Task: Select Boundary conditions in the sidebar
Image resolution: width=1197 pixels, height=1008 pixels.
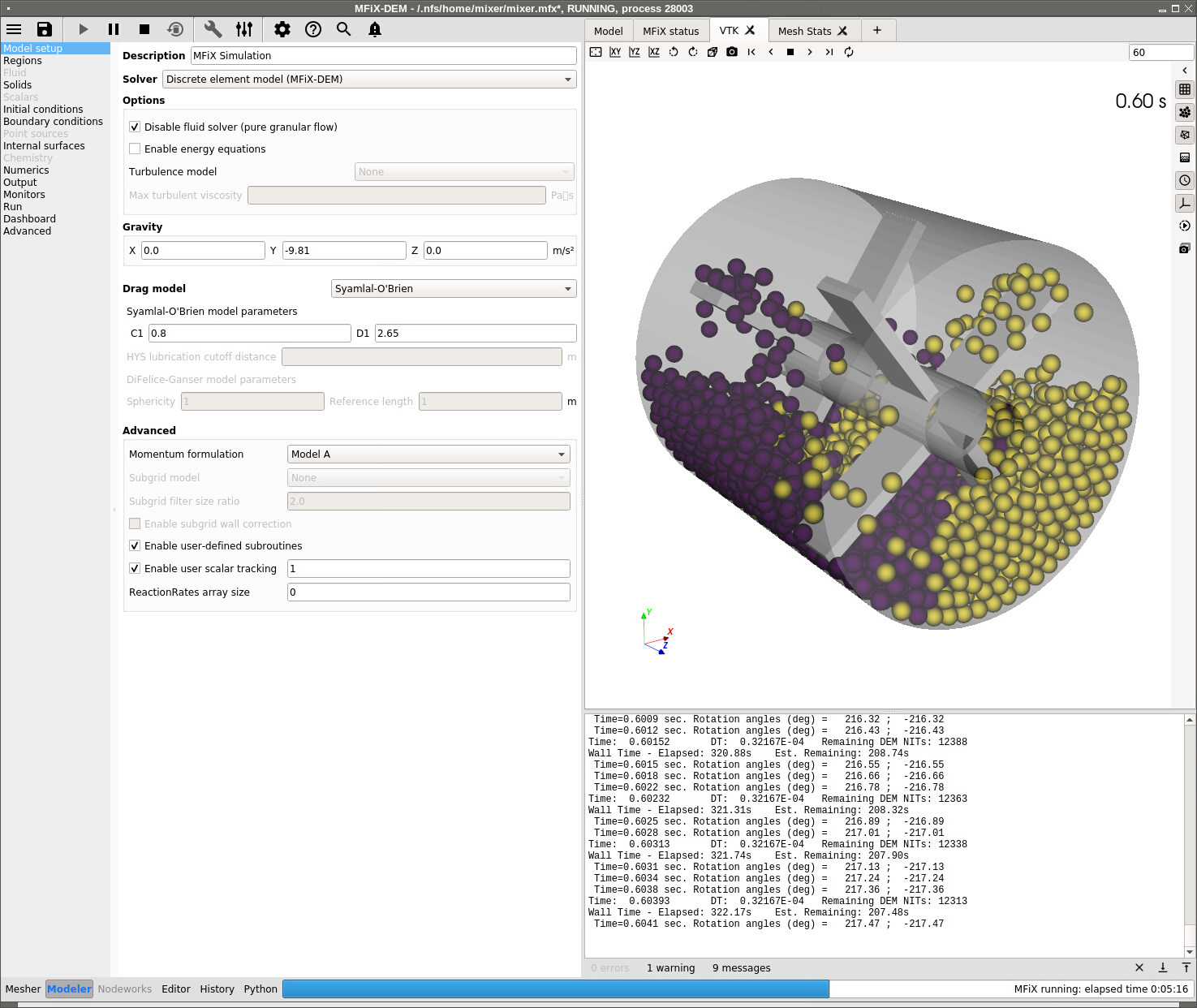Action: (53, 122)
